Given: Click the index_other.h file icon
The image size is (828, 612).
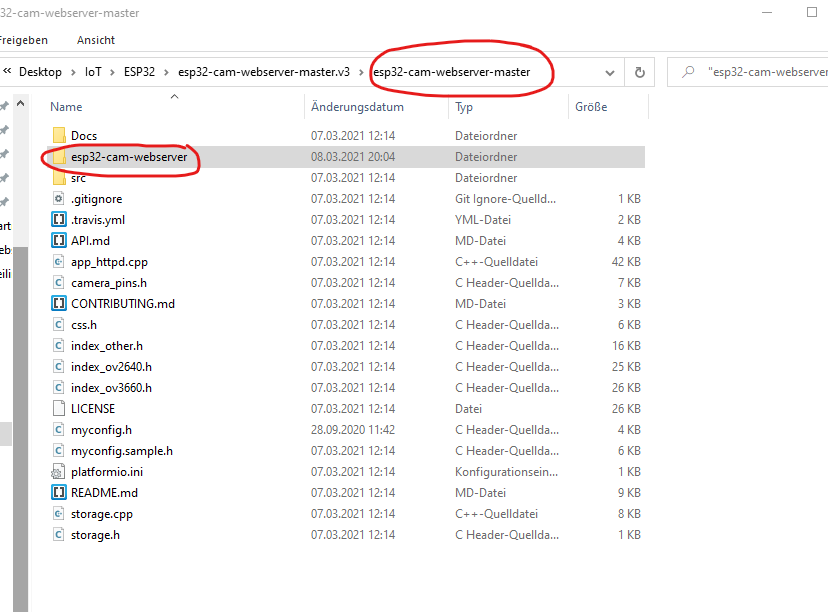Looking at the screenshot, I should point(59,346).
